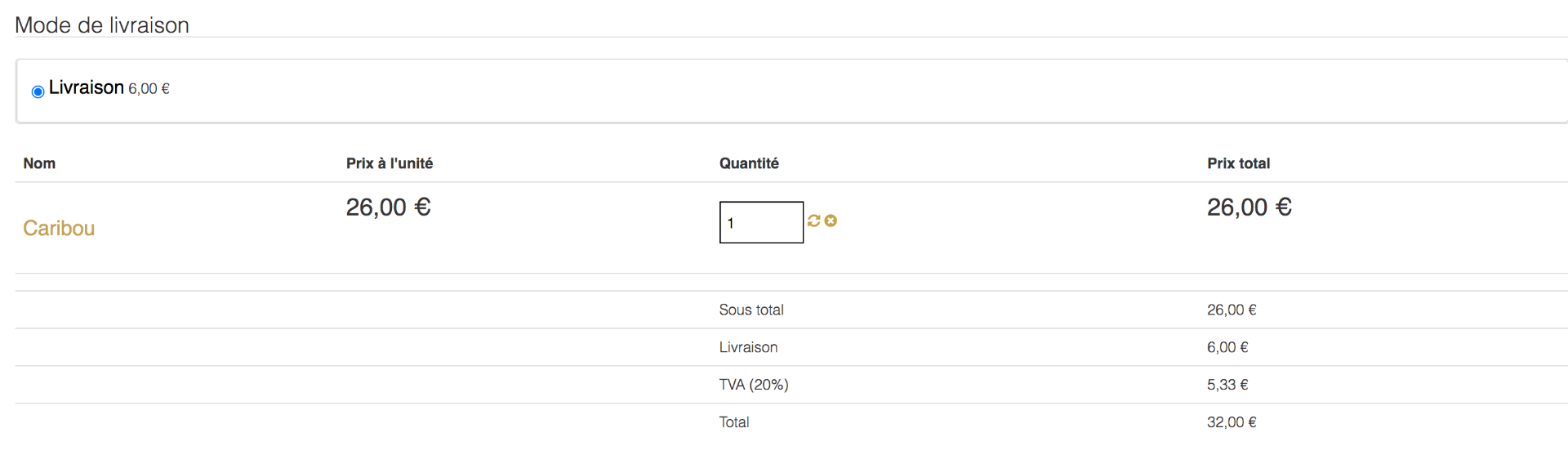The width and height of the screenshot is (1568, 464).
Task: Click the Sous total amount 26,00 €
Action: click(1232, 310)
